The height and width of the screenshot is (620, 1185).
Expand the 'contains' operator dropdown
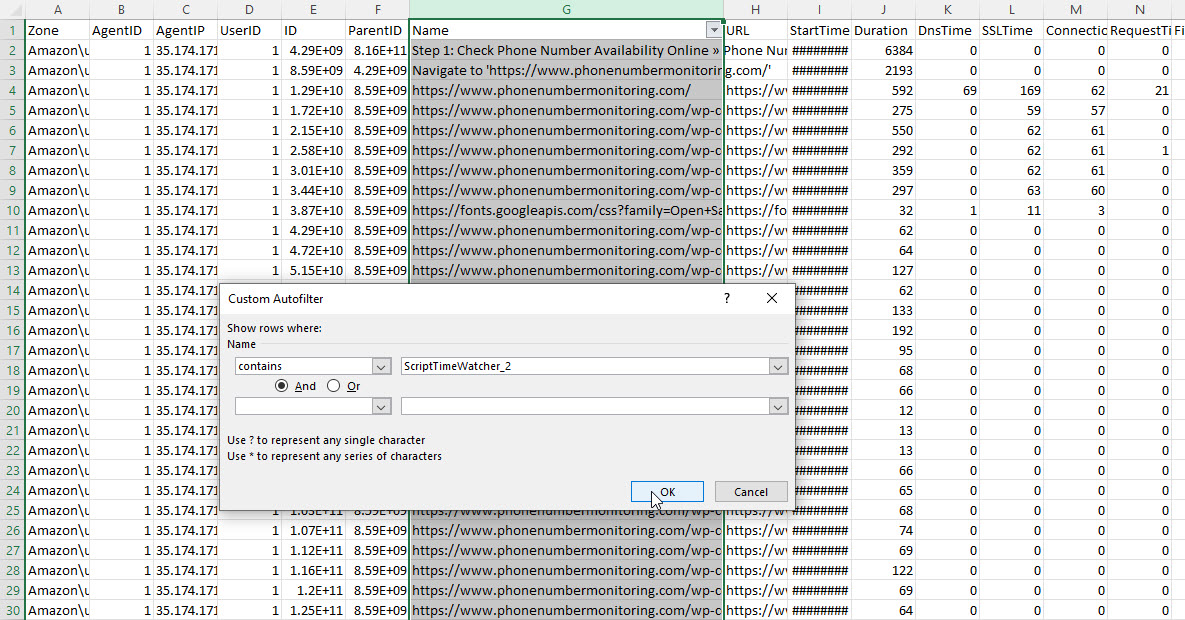tap(381, 367)
